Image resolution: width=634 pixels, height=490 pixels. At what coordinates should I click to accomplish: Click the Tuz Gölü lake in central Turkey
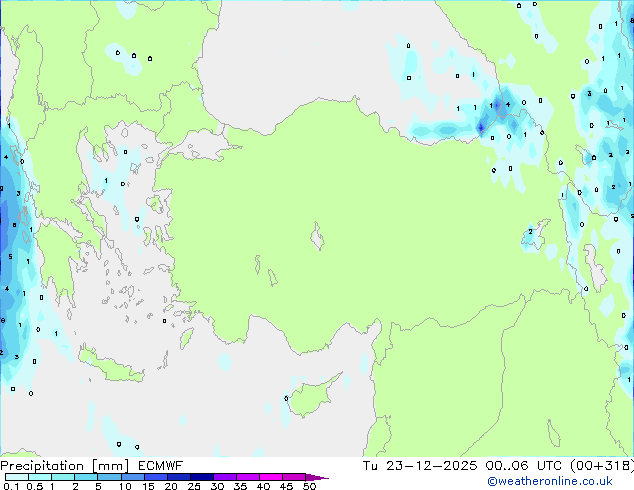[320, 240]
